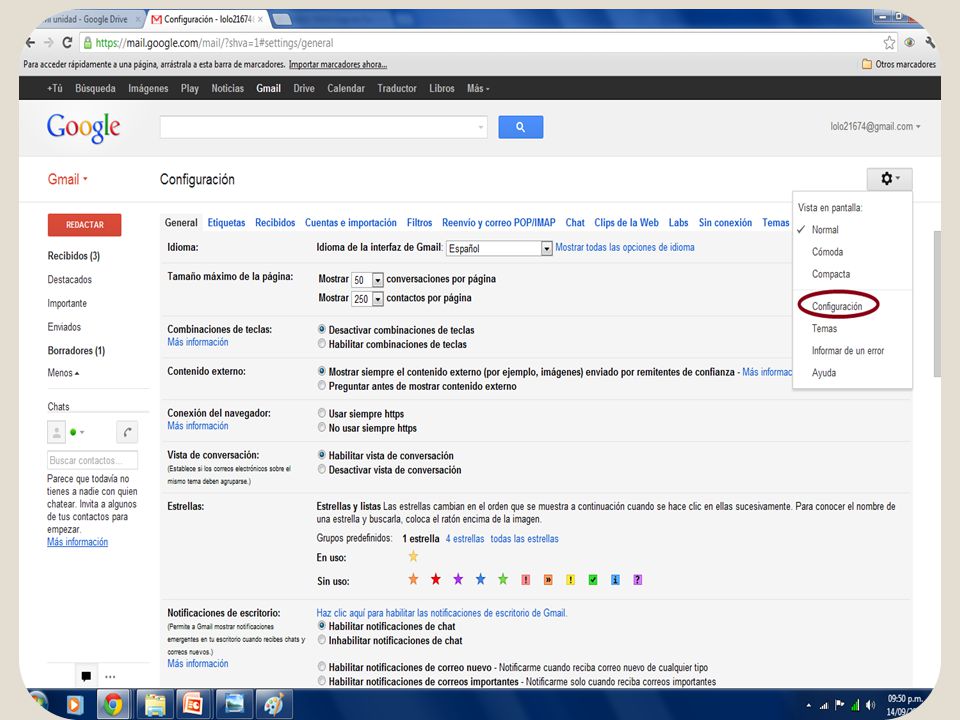Expand the Más menu in top bar
960x720 pixels.
point(478,88)
